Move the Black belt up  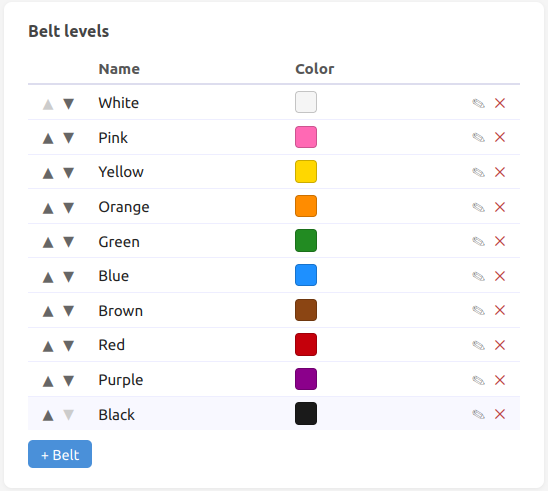tap(48, 416)
